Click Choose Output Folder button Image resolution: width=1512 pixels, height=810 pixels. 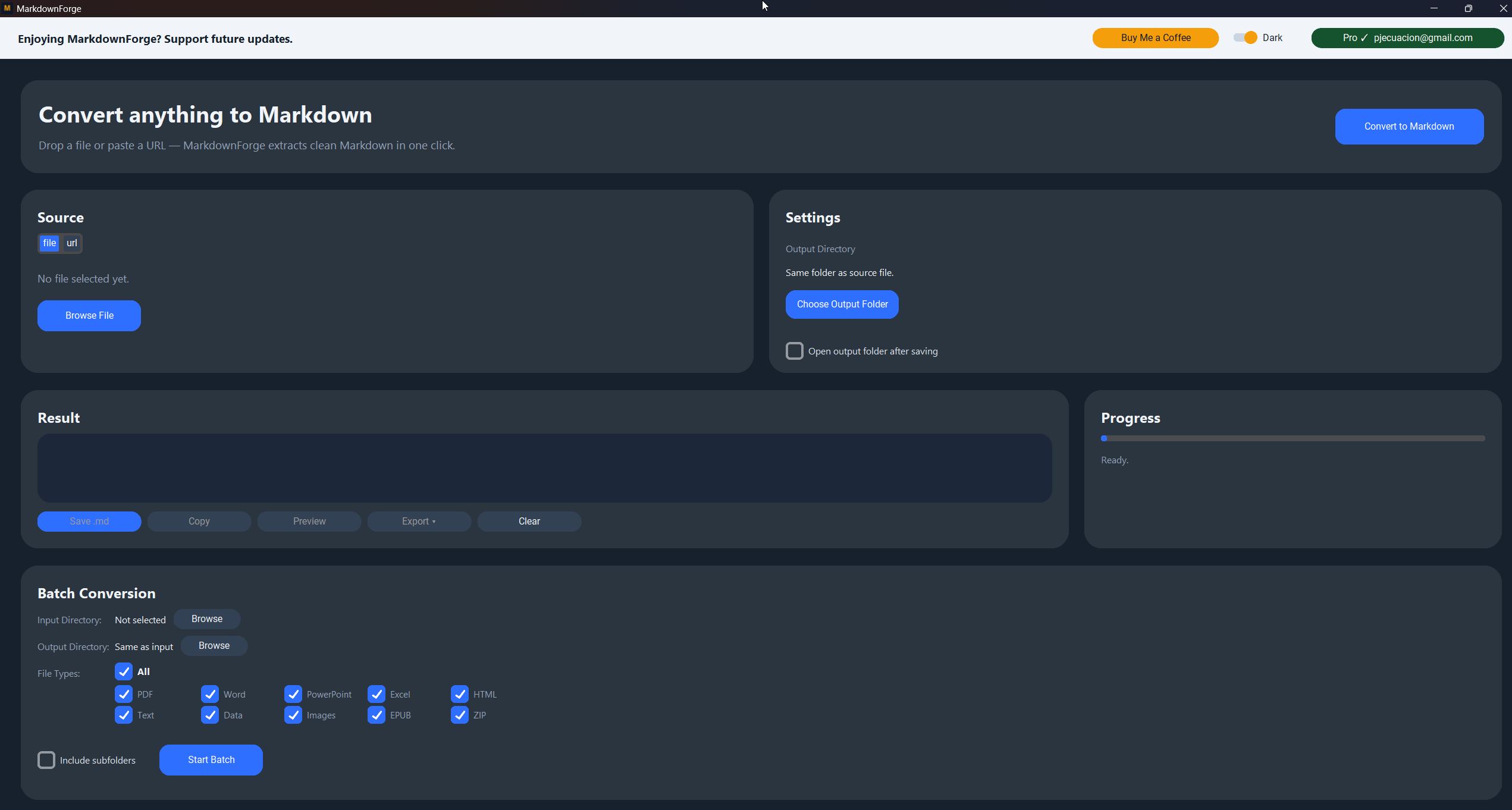pyautogui.click(x=842, y=304)
